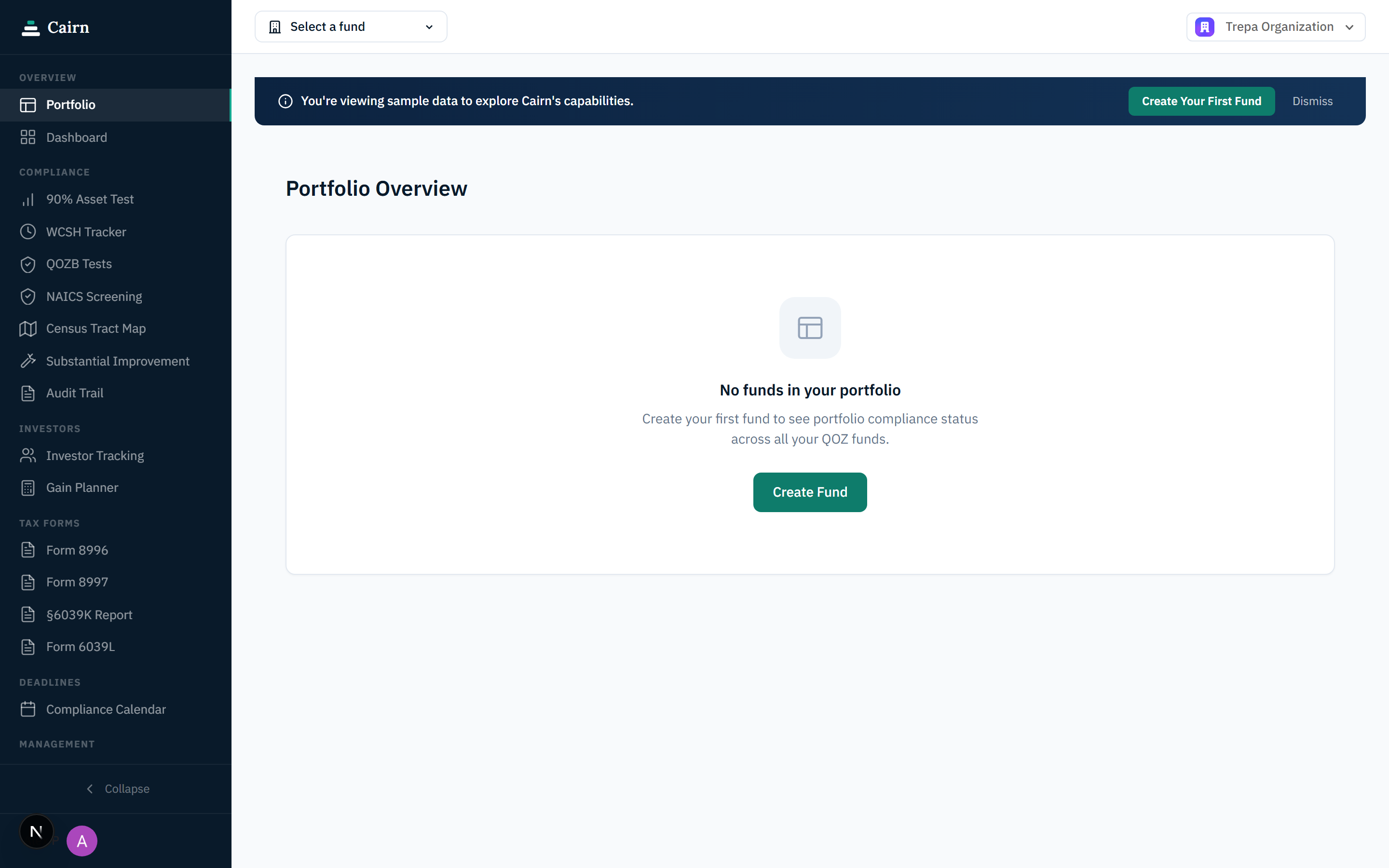
Task: Click the Create Fund button
Action: 810,492
